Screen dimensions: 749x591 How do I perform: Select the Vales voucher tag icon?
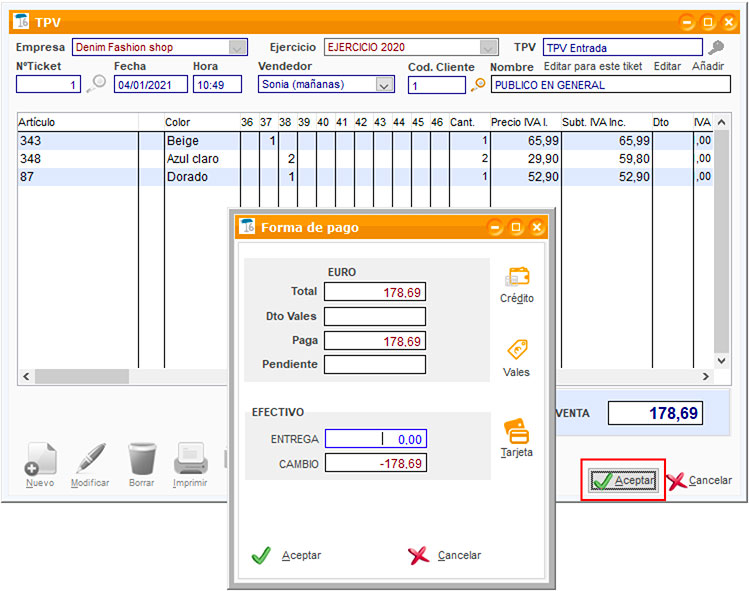coord(517,350)
